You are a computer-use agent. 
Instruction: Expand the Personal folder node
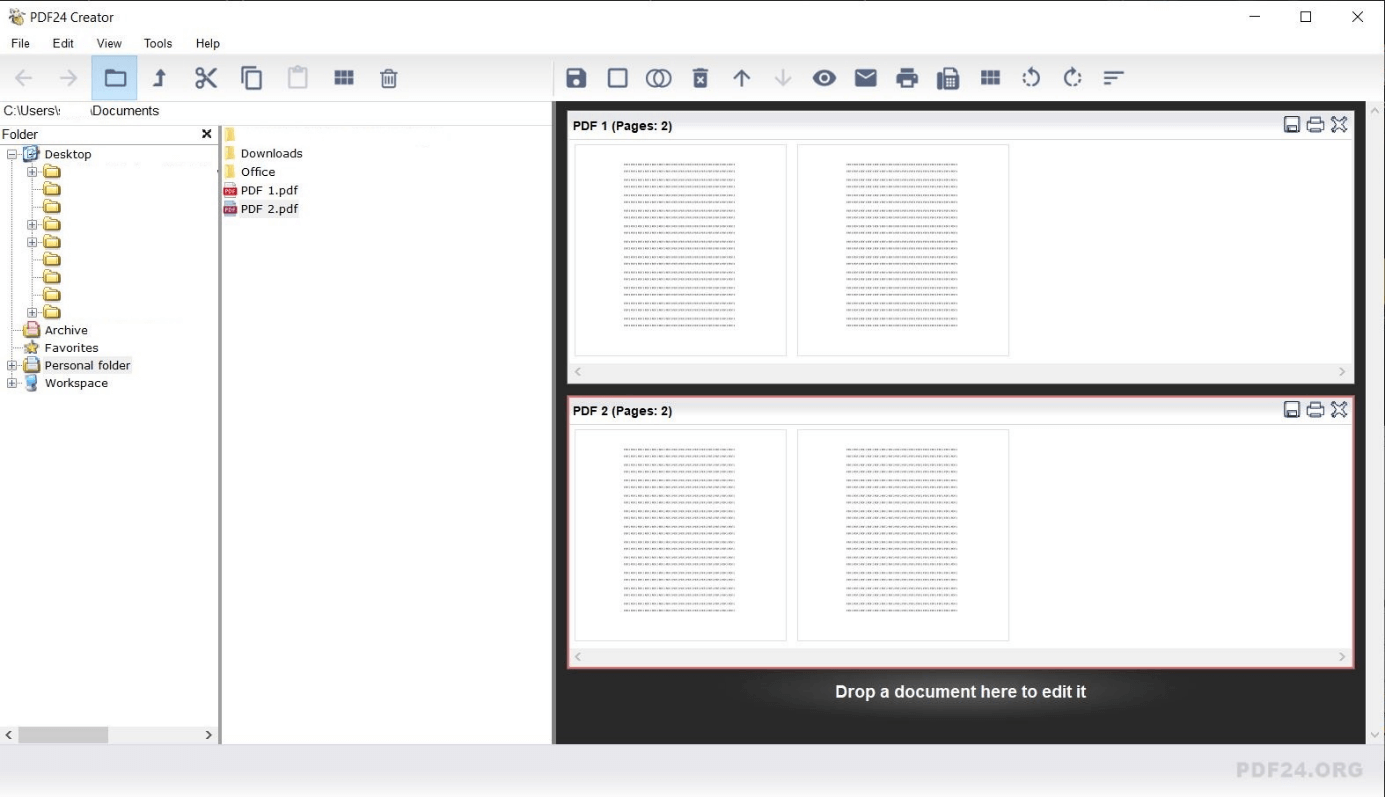pos(12,365)
